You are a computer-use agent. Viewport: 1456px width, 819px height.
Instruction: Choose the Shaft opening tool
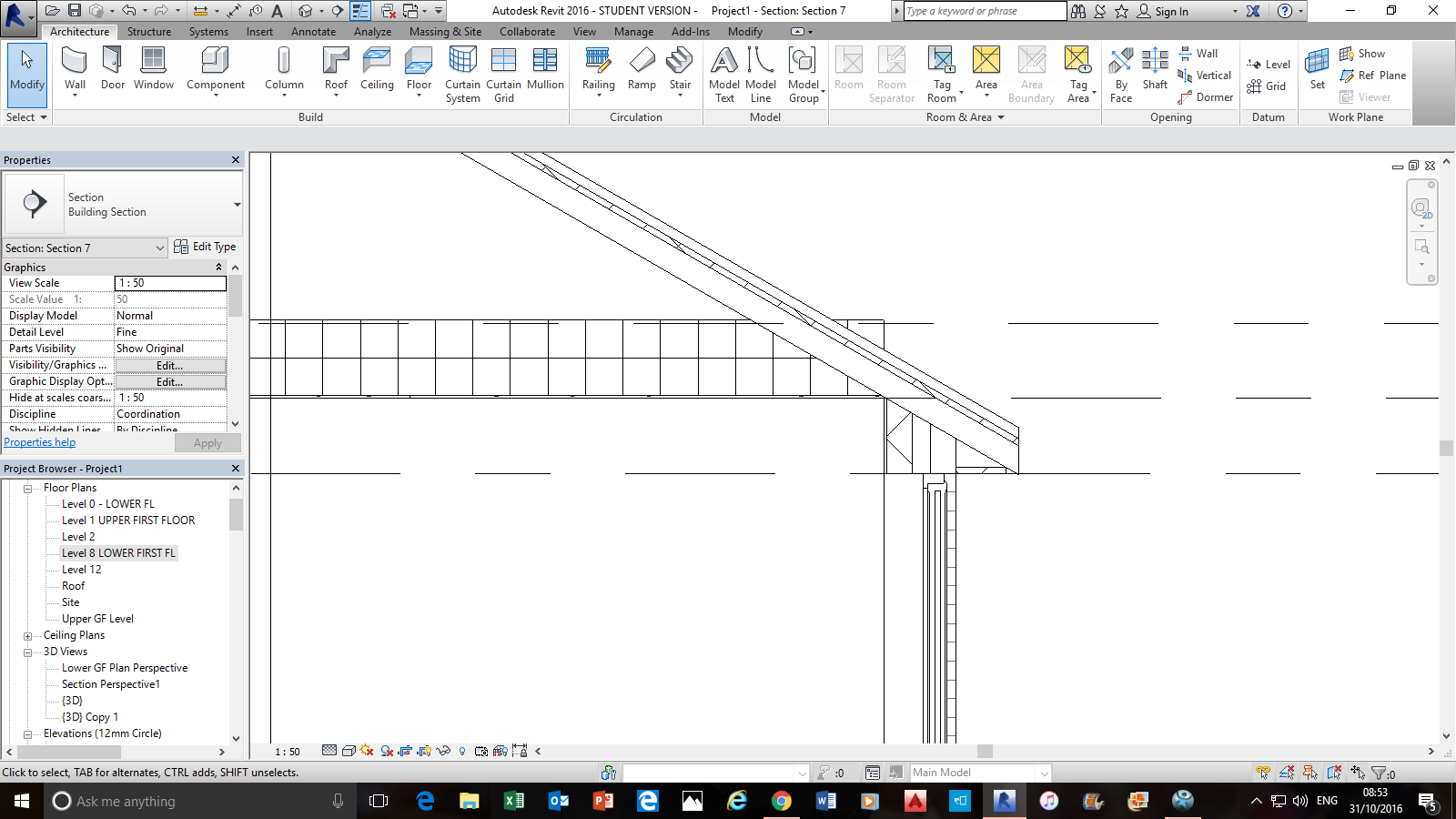[1155, 69]
